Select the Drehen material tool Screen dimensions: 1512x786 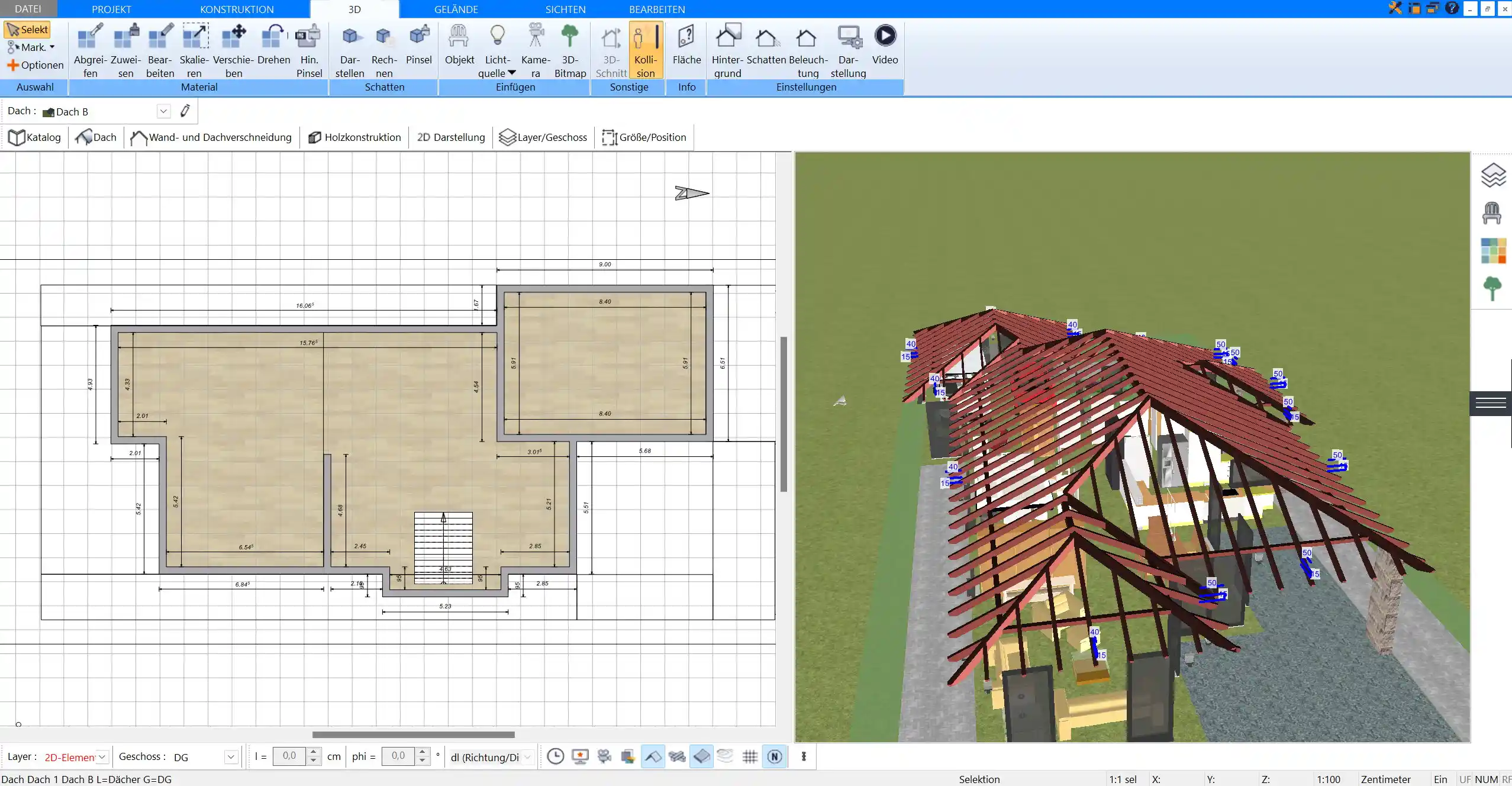click(273, 45)
